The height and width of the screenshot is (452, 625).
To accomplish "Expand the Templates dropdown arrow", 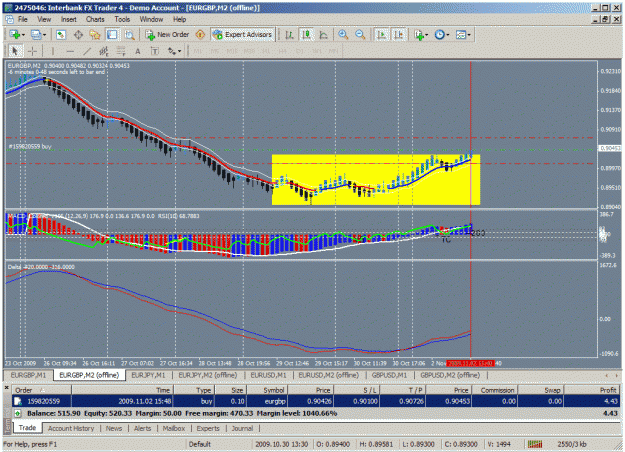I will pos(469,35).
